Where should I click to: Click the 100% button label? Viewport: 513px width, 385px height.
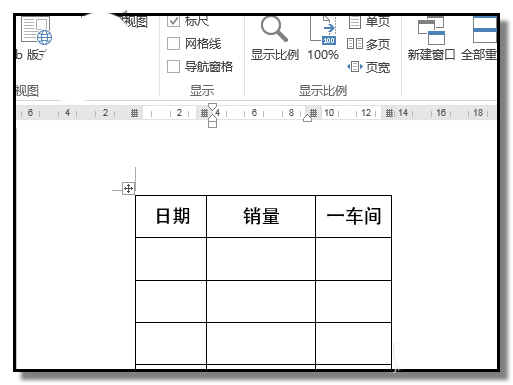click(x=323, y=55)
